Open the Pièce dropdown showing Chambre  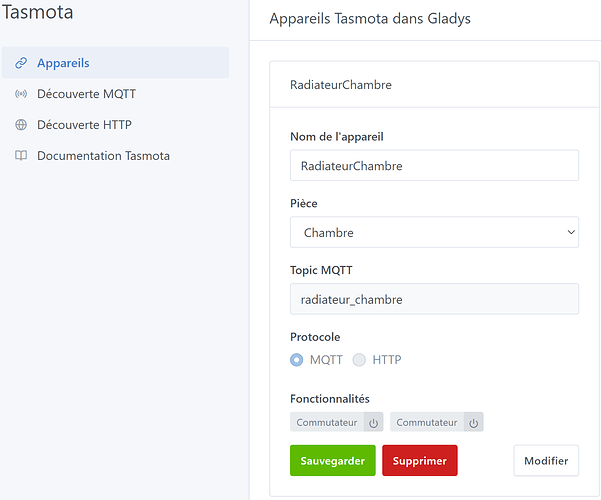pyautogui.click(x=434, y=232)
